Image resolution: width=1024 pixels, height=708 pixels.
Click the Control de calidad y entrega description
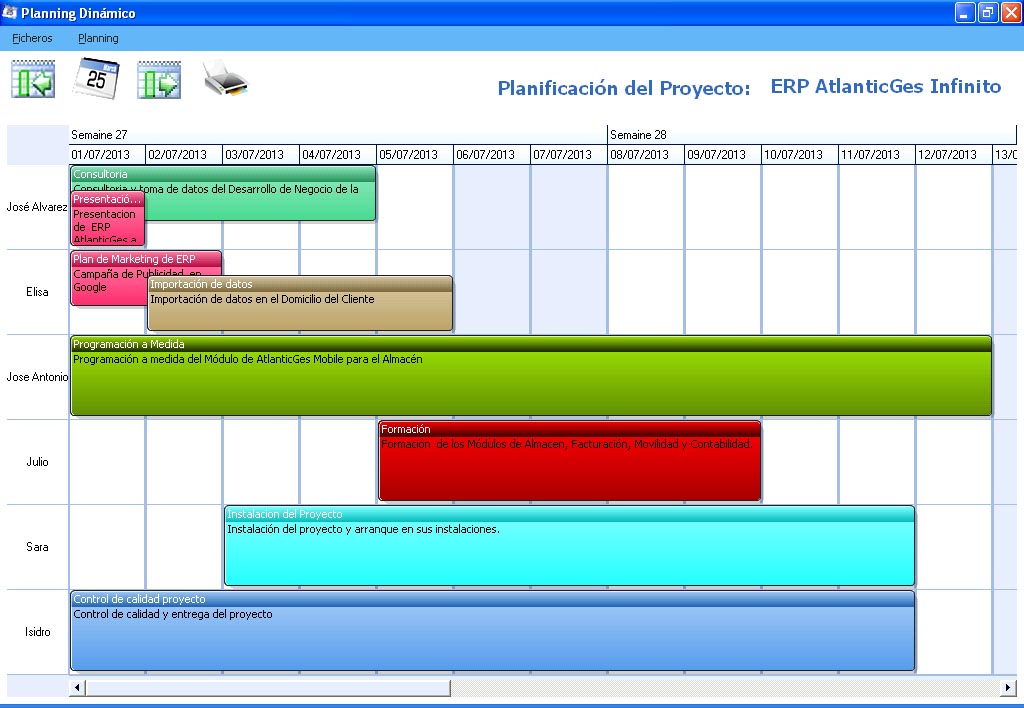(x=172, y=614)
